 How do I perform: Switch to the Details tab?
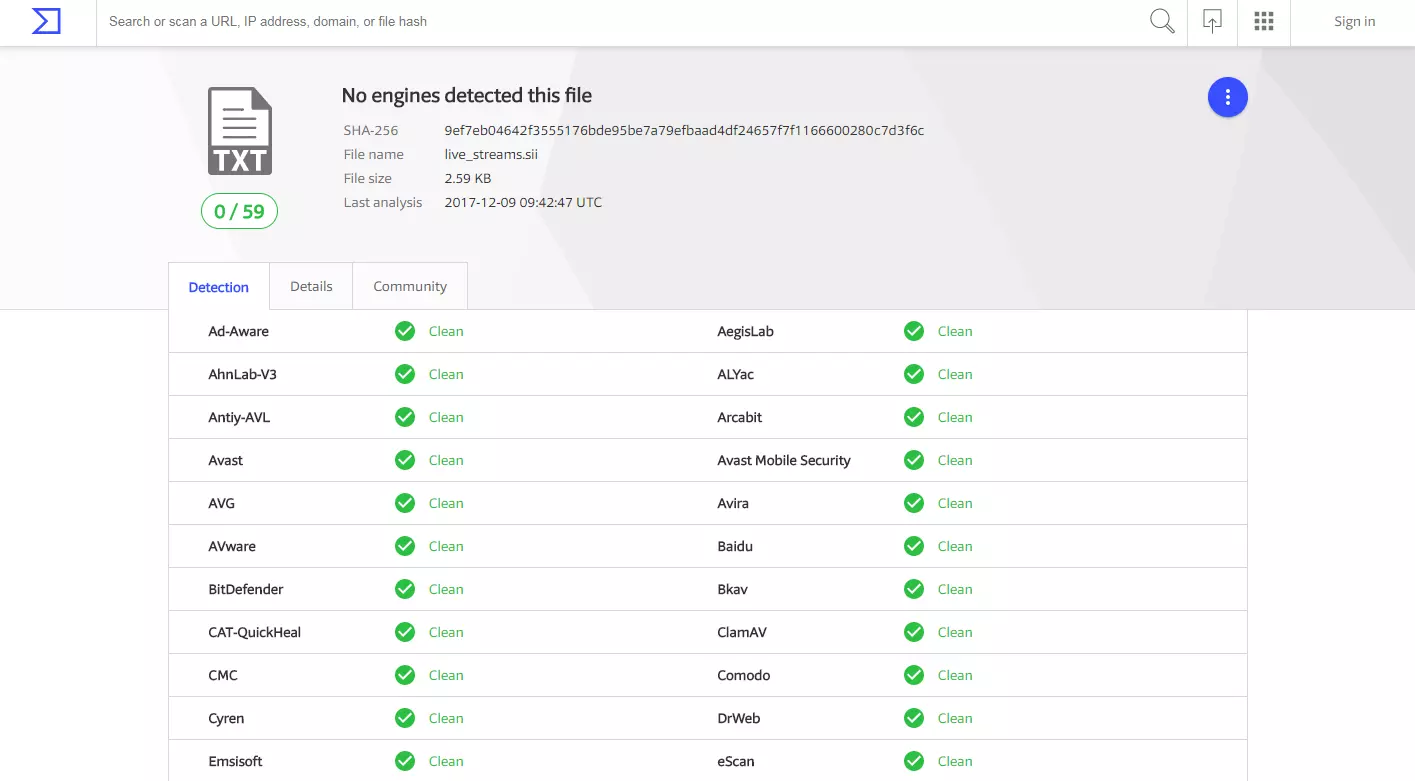pyautogui.click(x=311, y=286)
